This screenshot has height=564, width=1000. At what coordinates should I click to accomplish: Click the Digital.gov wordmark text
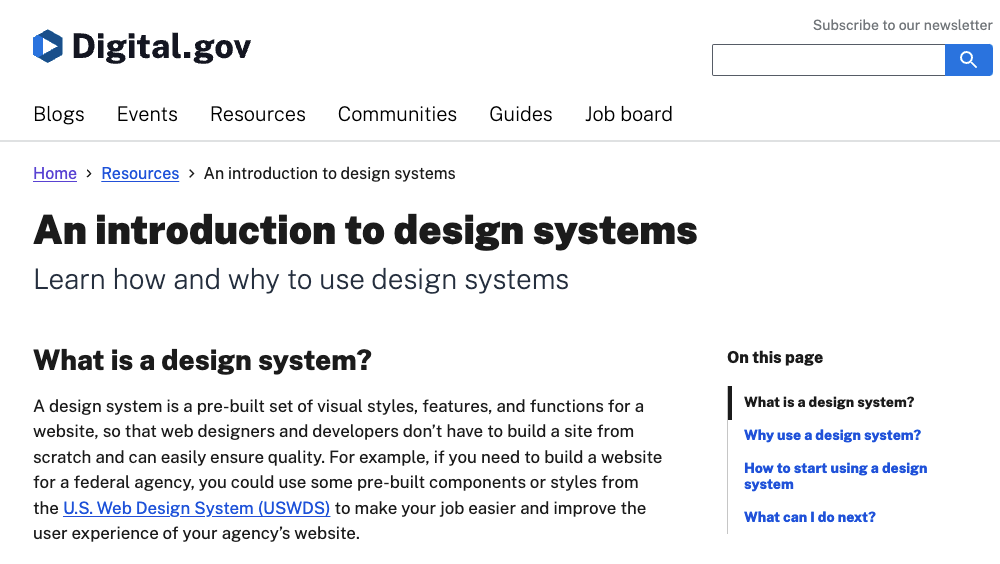pyautogui.click(x=161, y=46)
